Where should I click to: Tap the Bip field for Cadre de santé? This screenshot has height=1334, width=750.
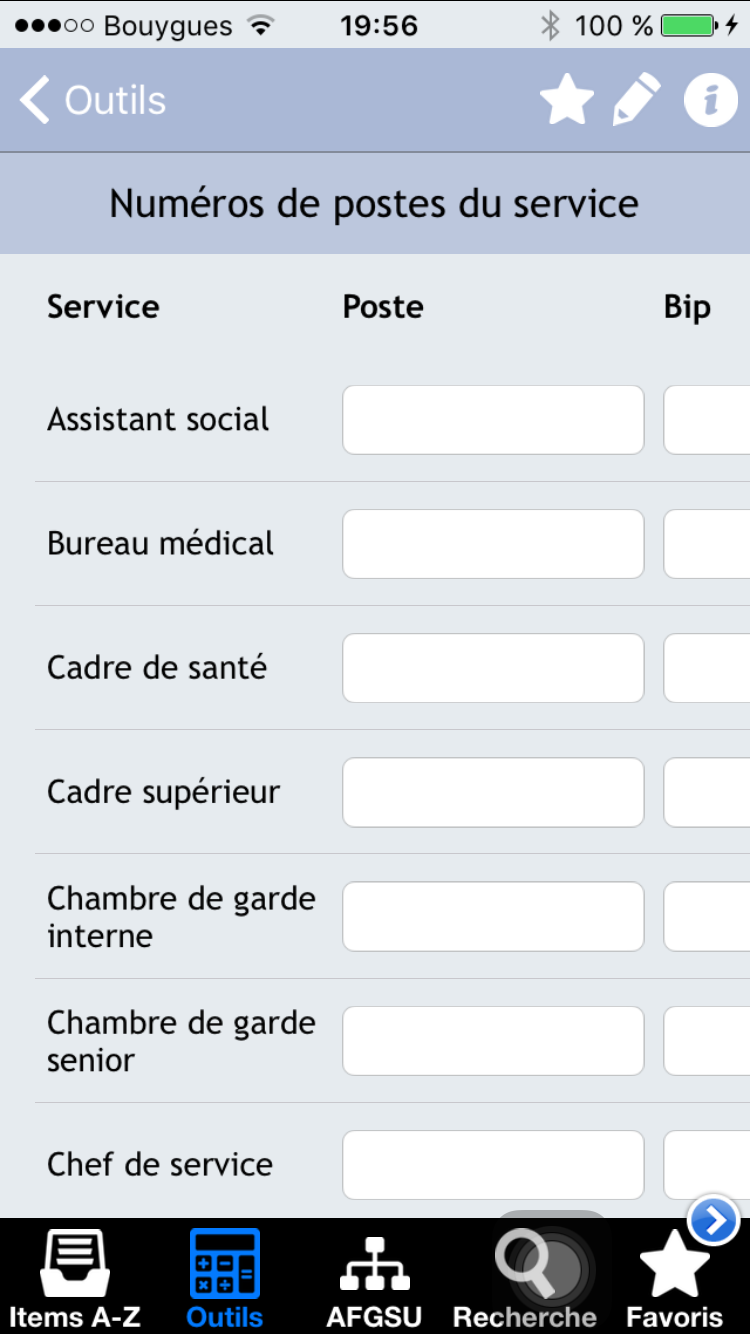(707, 668)
